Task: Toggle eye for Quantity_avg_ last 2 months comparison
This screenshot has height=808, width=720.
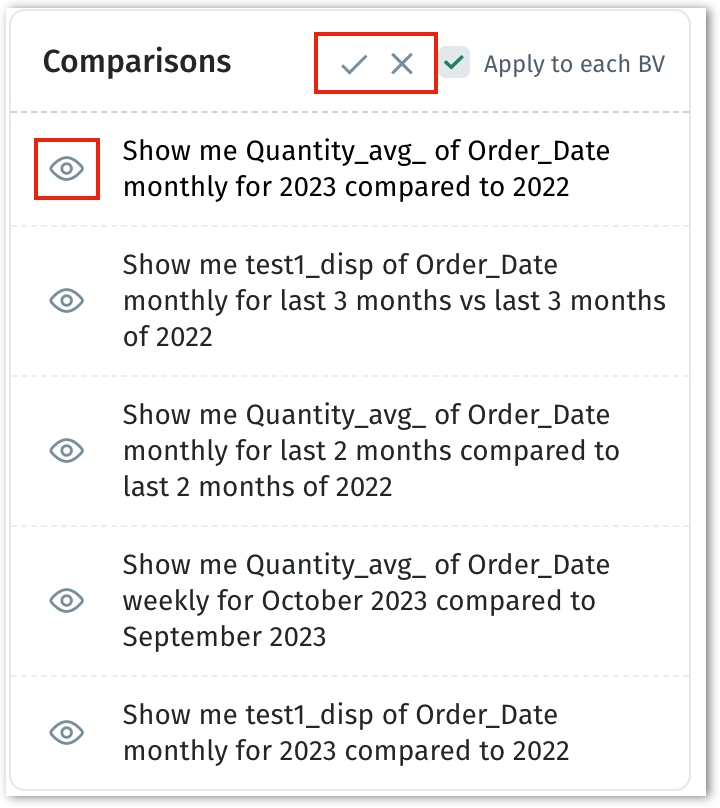Action: tap(67, 450)
